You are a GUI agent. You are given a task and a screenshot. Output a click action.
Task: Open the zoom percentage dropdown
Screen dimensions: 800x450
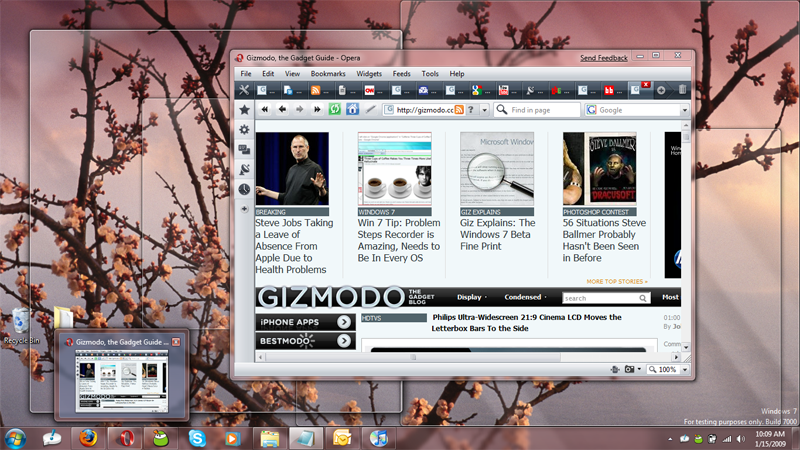[x=685, y=369]
